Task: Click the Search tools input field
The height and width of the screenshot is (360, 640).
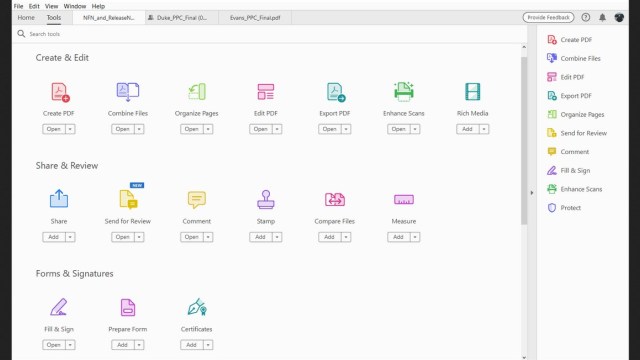Action: [269, 34]
